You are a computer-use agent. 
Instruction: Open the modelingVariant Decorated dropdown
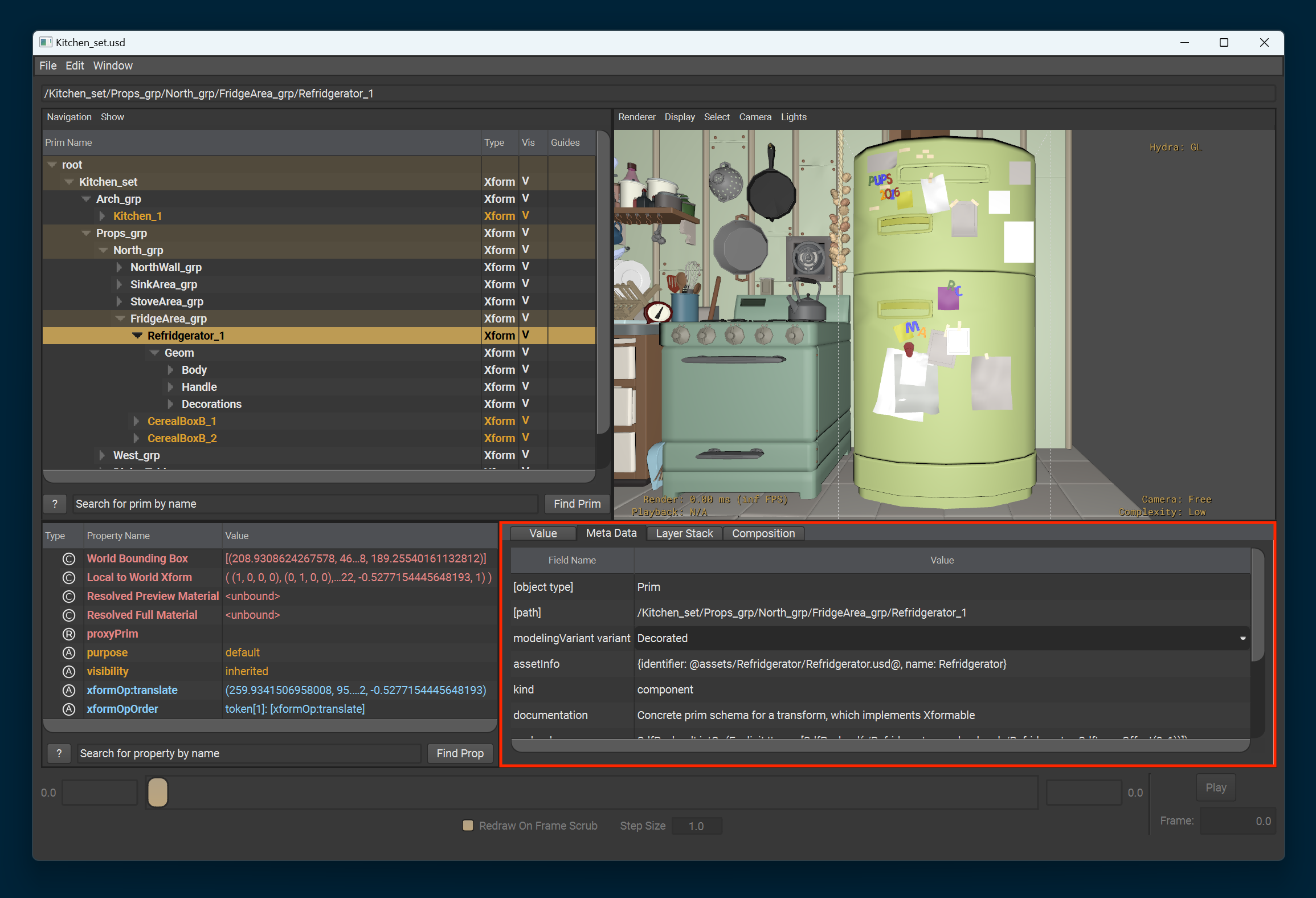tap(942, 638)
